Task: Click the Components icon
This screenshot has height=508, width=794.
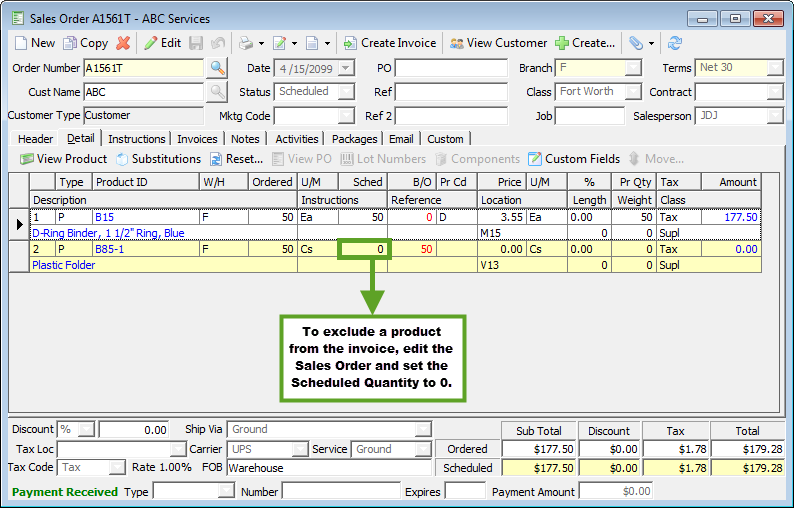Action: point(441,159)
